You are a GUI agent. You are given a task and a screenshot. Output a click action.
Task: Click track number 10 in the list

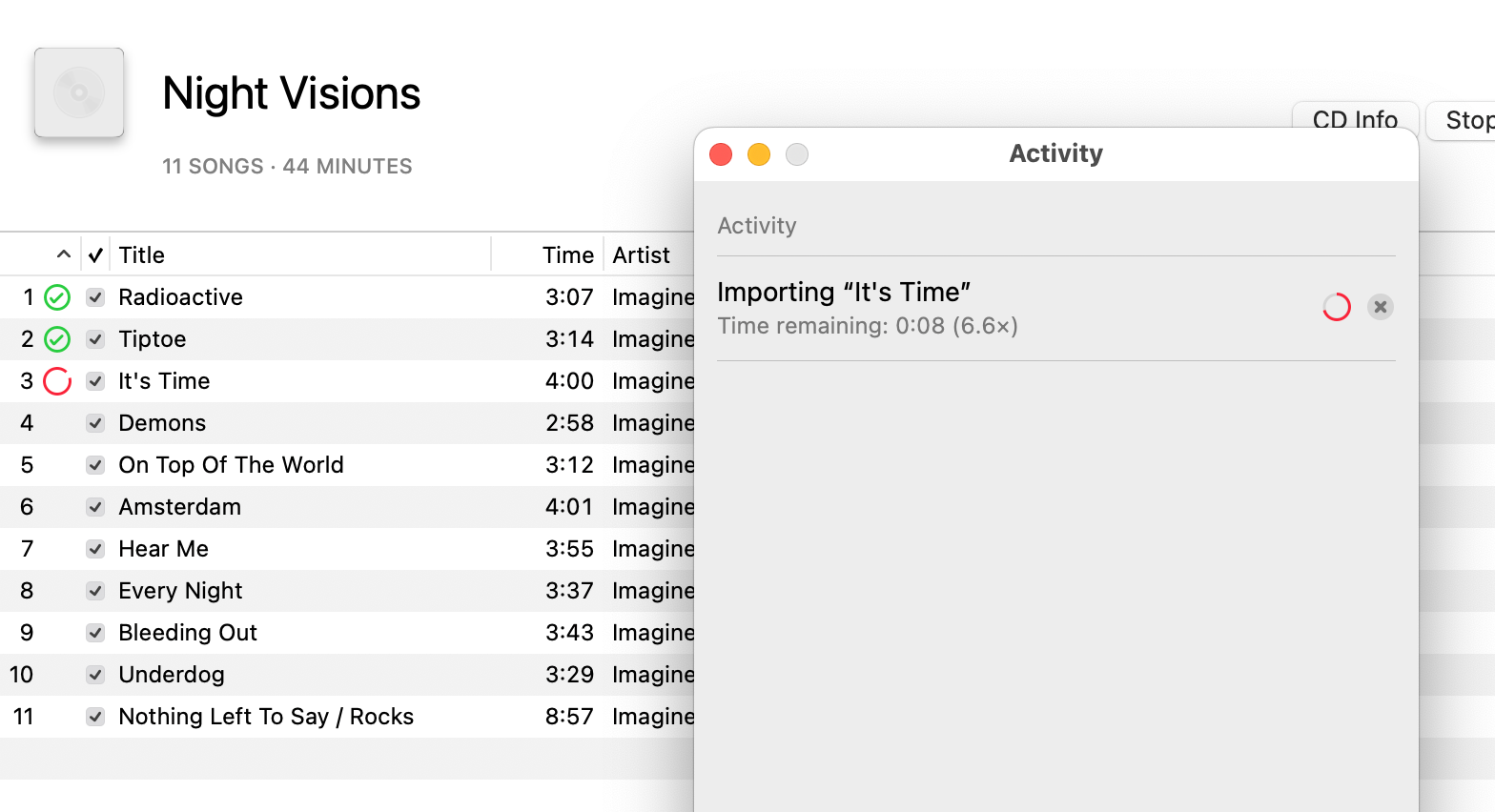tap(21, 675)
